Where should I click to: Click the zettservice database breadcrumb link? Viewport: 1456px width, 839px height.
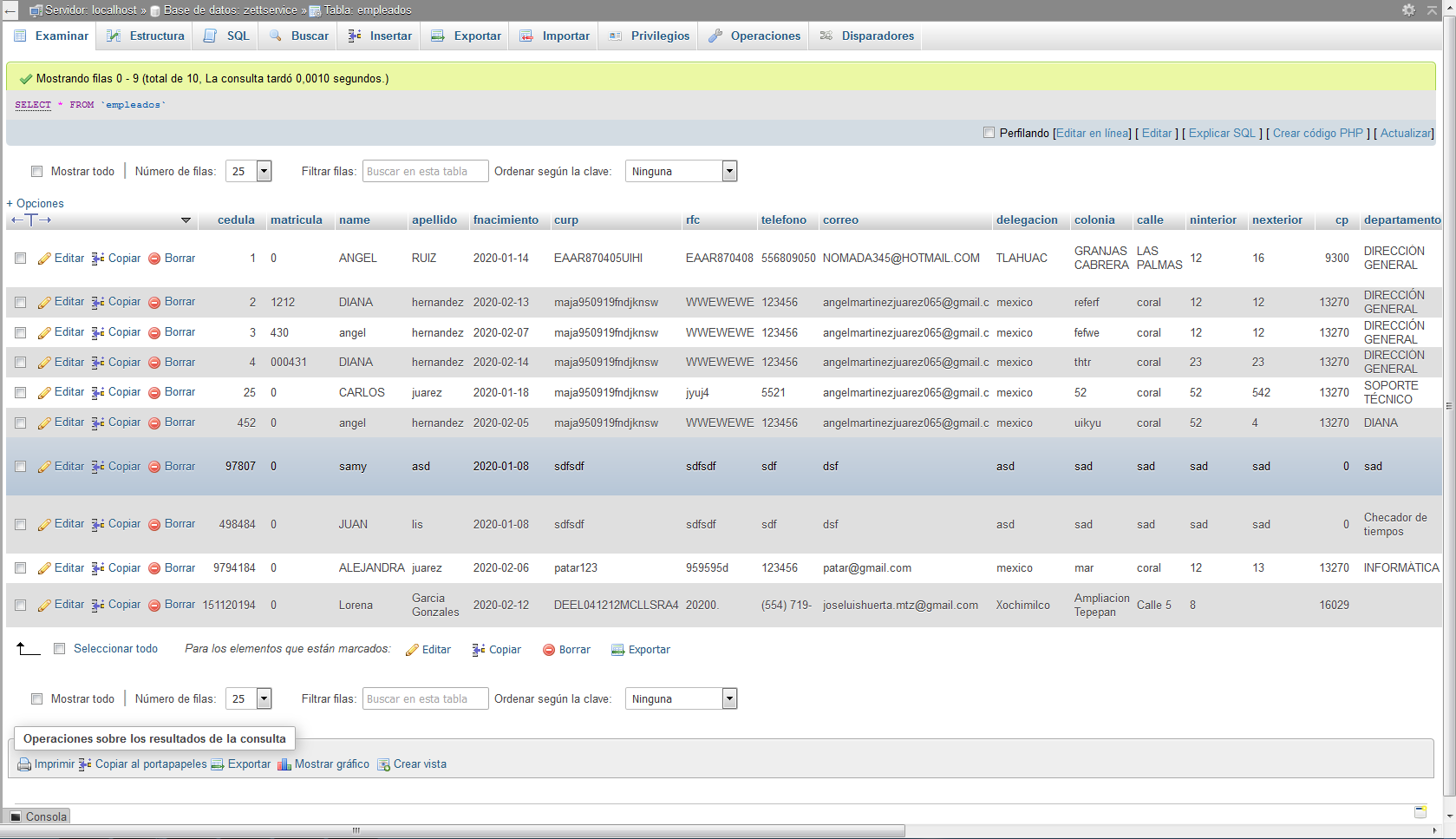click(x=230, y=10)
